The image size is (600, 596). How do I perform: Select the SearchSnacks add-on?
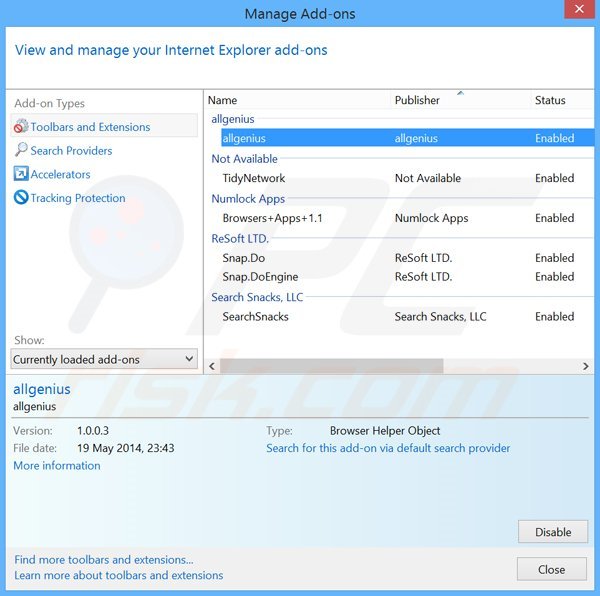(x=255, y=316)
